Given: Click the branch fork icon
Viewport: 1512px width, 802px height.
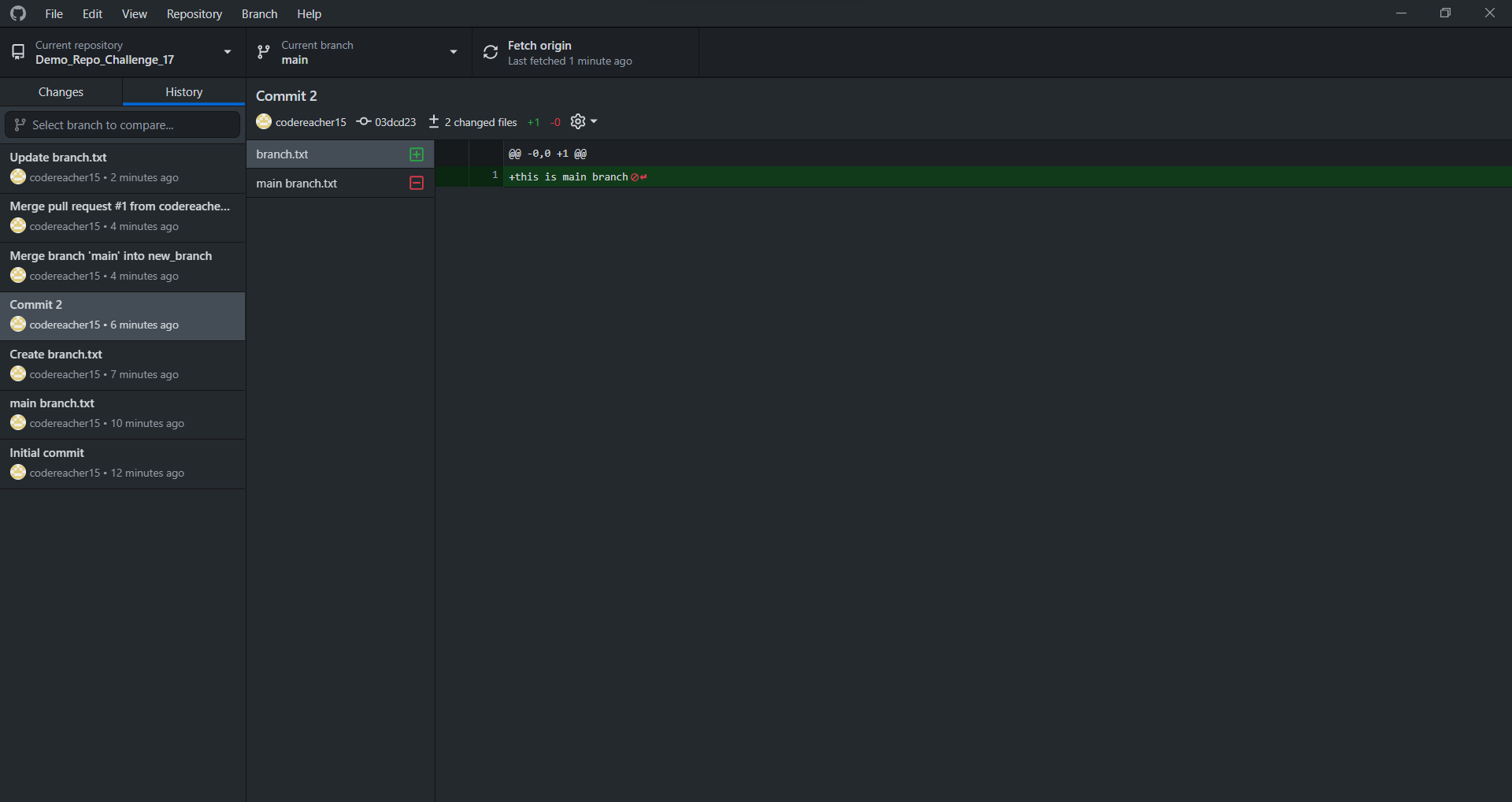Looking at the screenshot, I should pos(263,52).
